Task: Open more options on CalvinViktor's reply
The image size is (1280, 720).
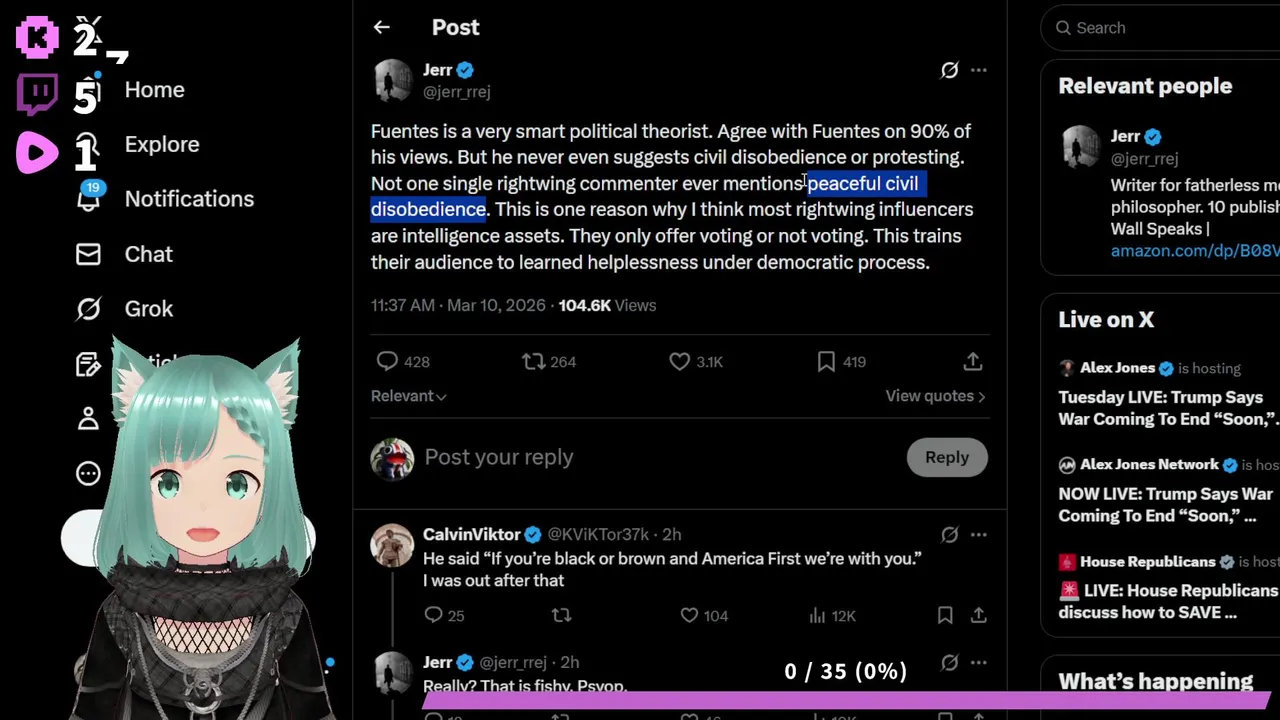Action: 979,535
